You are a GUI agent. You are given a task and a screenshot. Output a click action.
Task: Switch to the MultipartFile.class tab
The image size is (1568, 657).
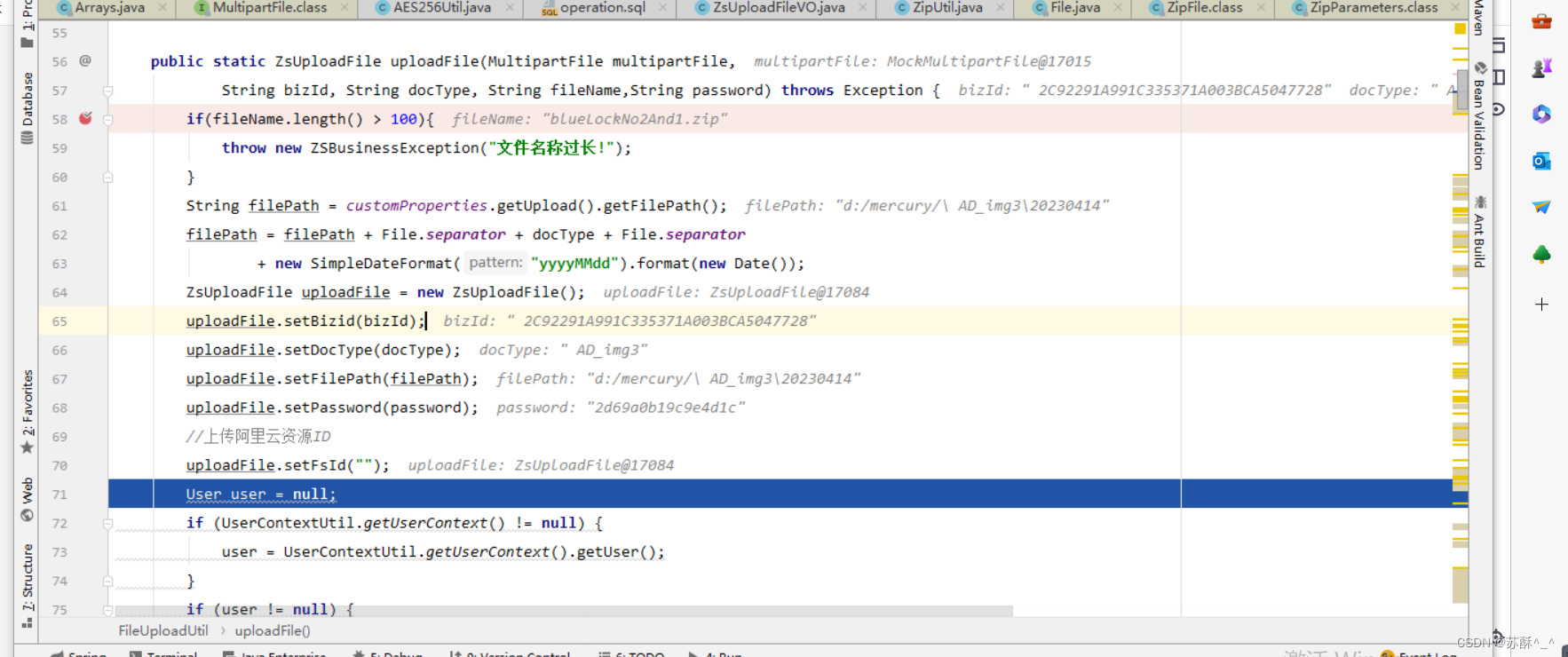point(270,8)
